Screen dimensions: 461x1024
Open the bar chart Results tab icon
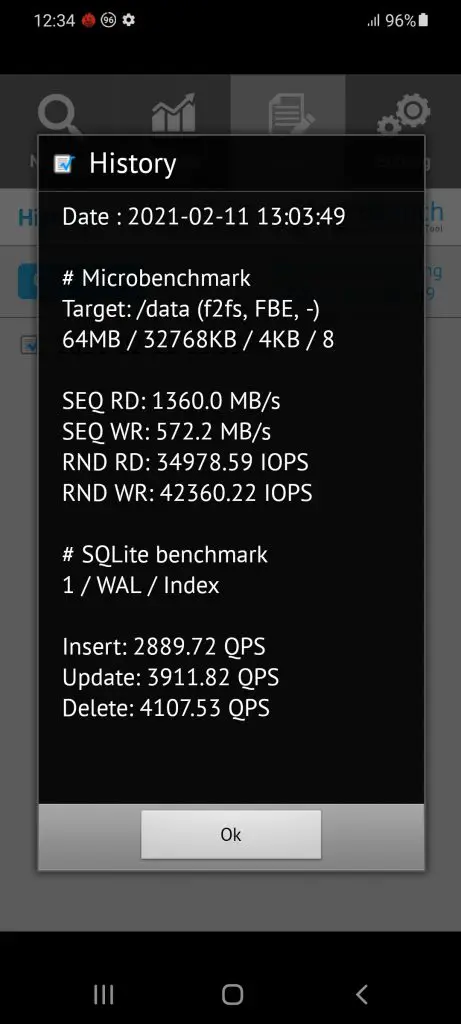click(173, 113)
